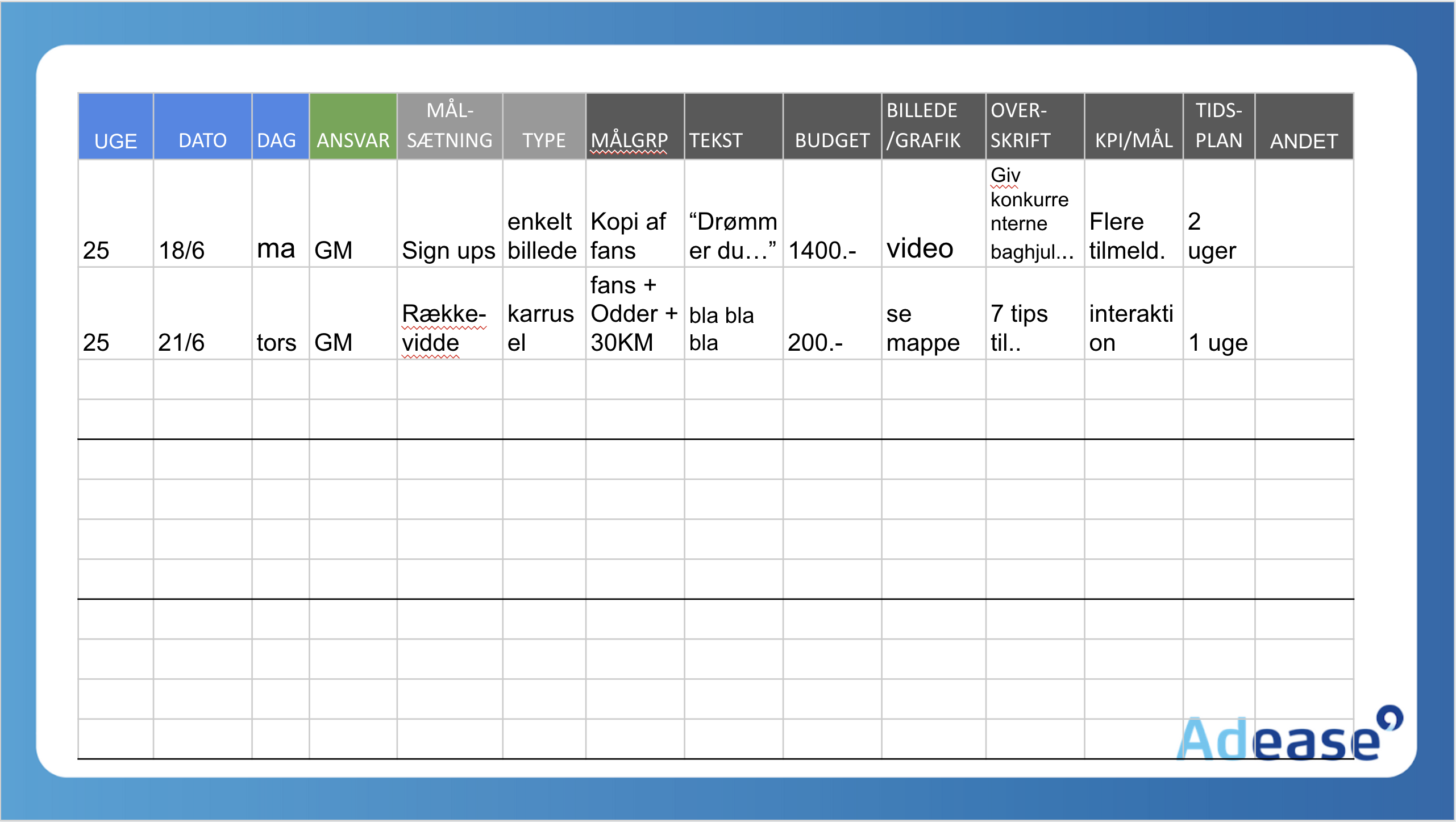Click the MÅLGRP header cell

(x=634, y=127)
